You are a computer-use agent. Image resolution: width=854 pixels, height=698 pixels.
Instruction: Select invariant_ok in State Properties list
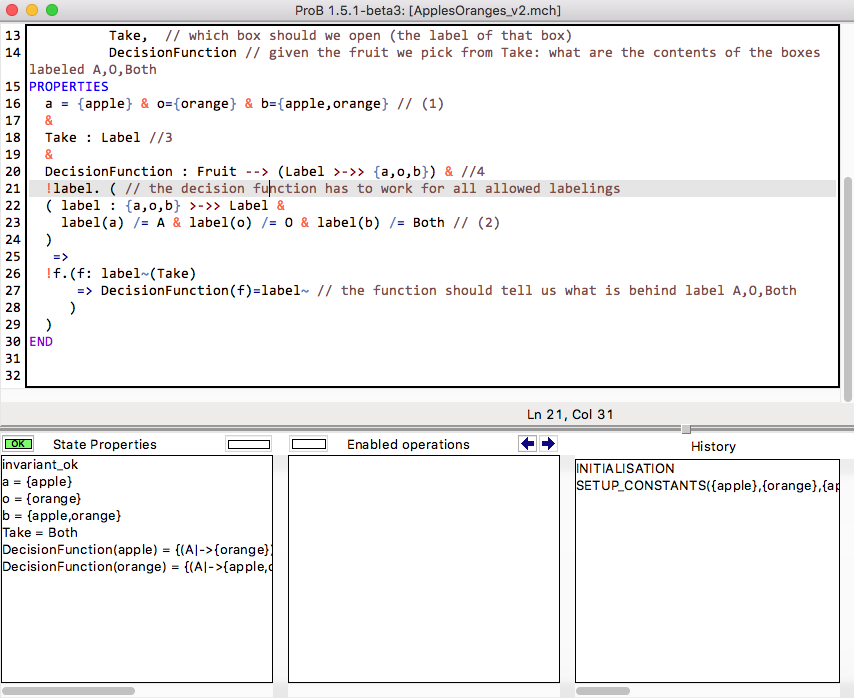[37, 465]
